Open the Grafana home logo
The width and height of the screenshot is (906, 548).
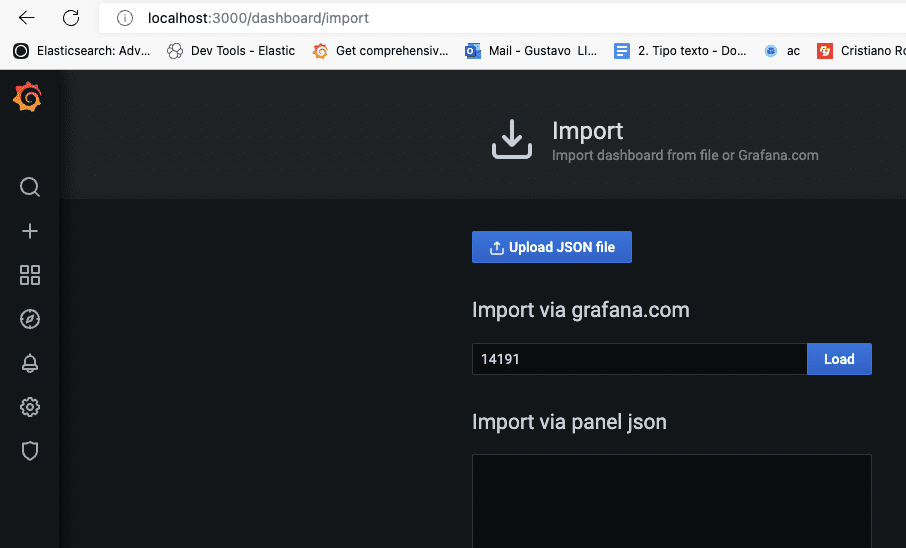(27, 97)
